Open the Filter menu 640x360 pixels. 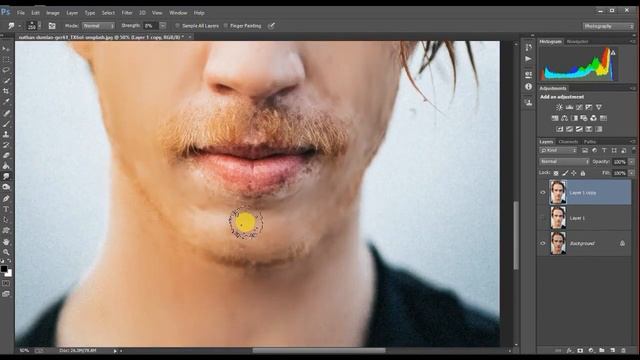[127, 13]
